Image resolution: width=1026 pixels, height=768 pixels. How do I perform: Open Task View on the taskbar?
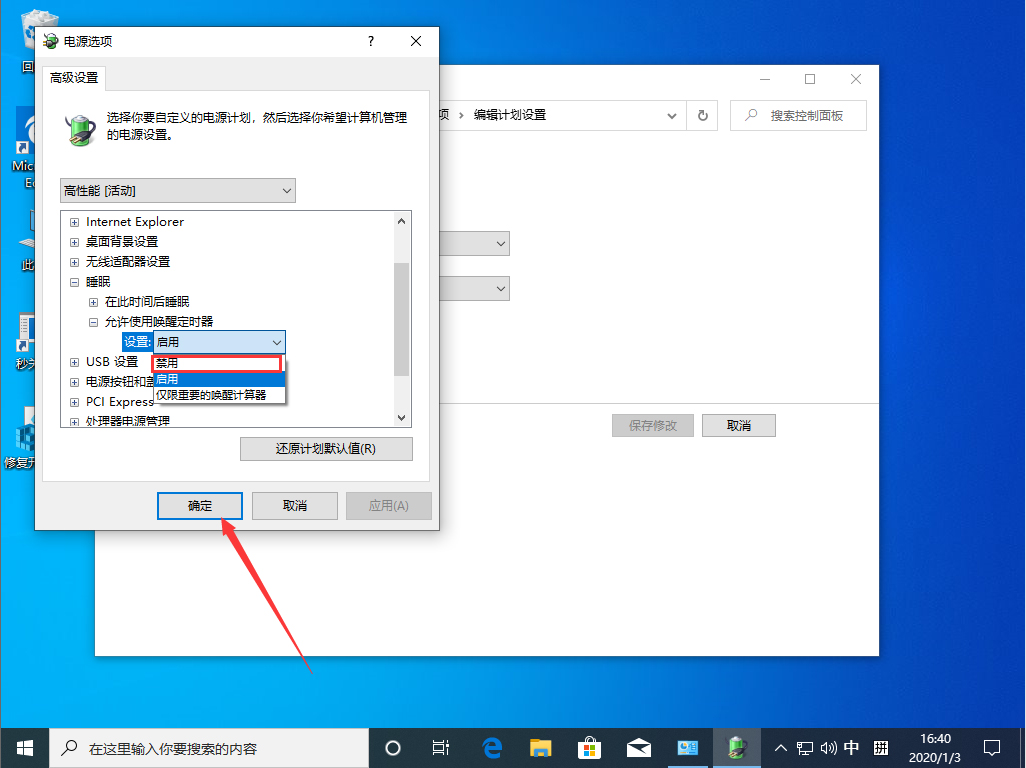(x=441, y=747)
